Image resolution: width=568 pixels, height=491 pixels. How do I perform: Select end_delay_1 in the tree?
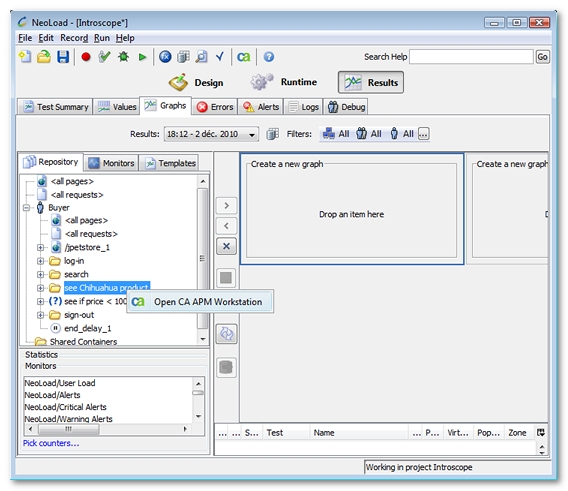coord(87,328)
